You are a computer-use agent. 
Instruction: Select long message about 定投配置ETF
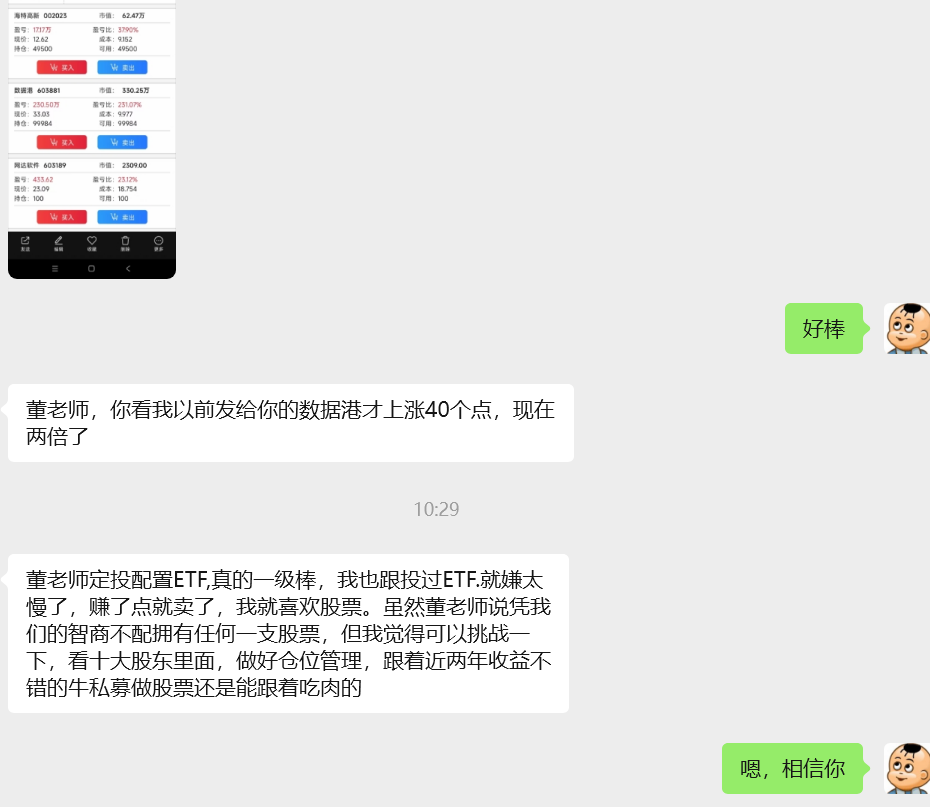coord(288,633)
